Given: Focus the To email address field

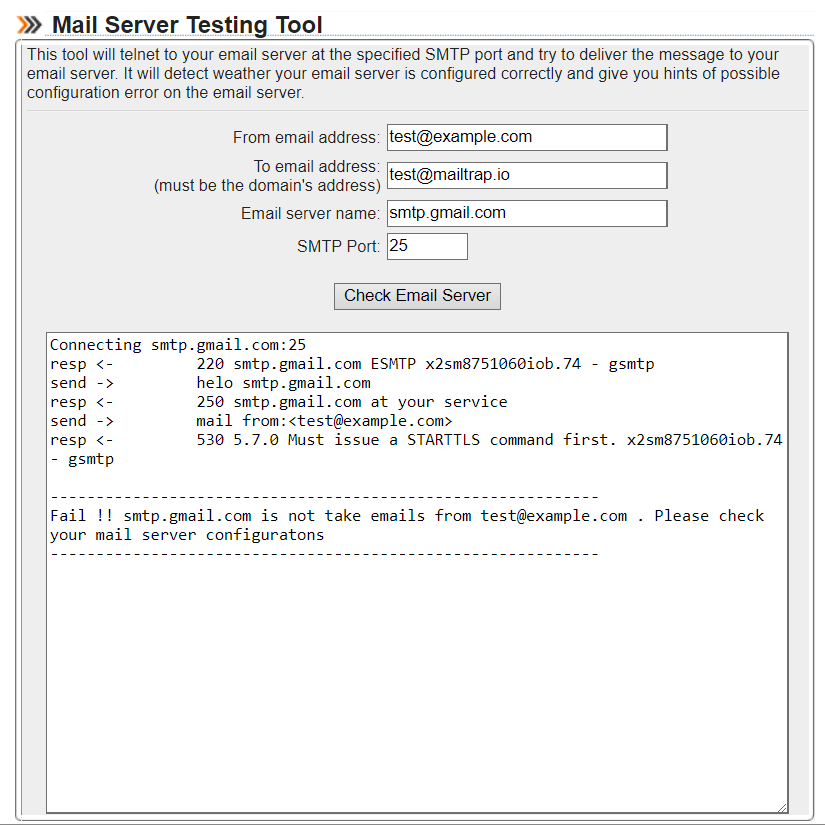Looking at the screenshot, I should (527, 175).
